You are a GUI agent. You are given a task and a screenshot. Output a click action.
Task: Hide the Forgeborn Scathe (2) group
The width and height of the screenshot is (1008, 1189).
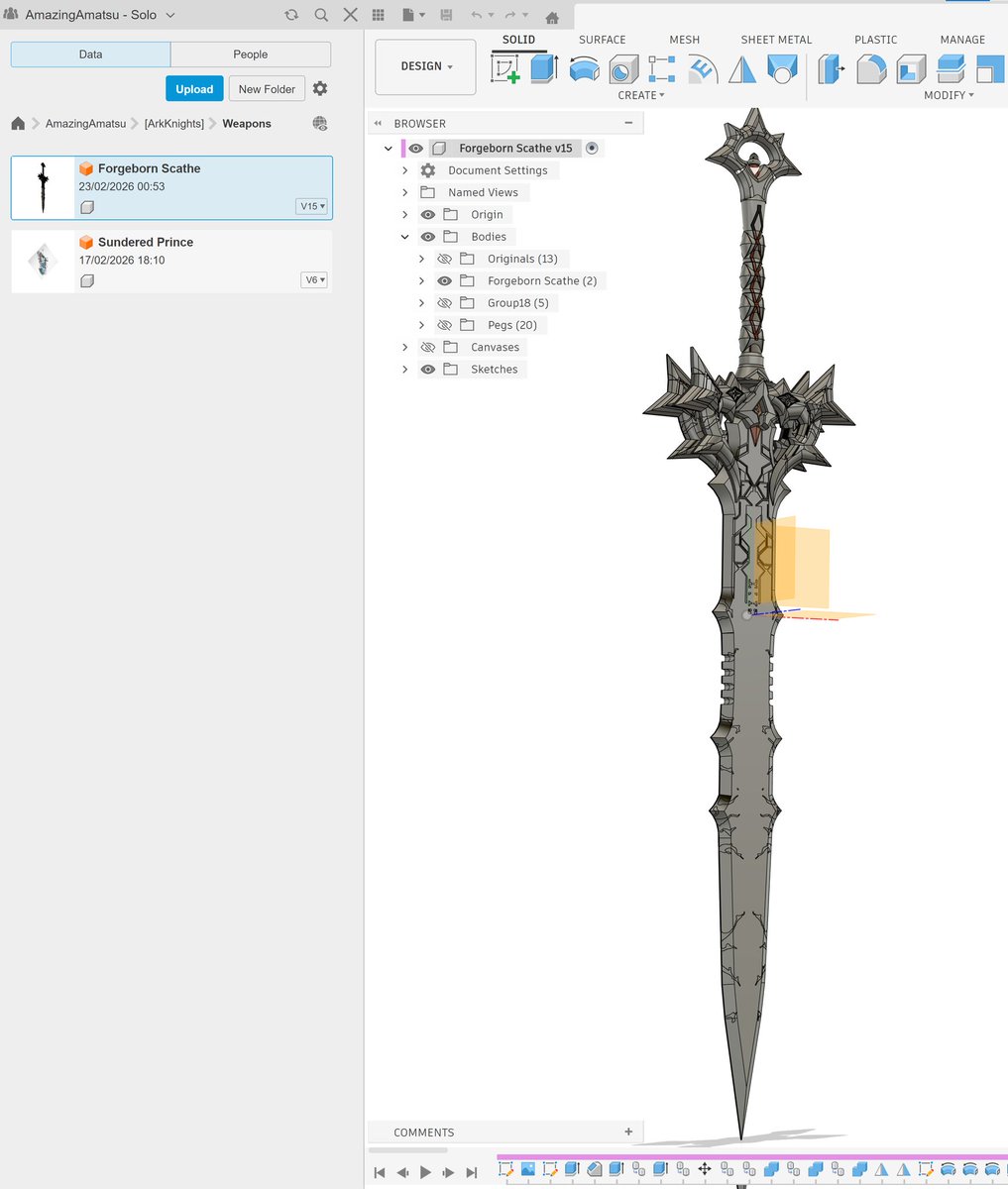click(x=445, y=281)
